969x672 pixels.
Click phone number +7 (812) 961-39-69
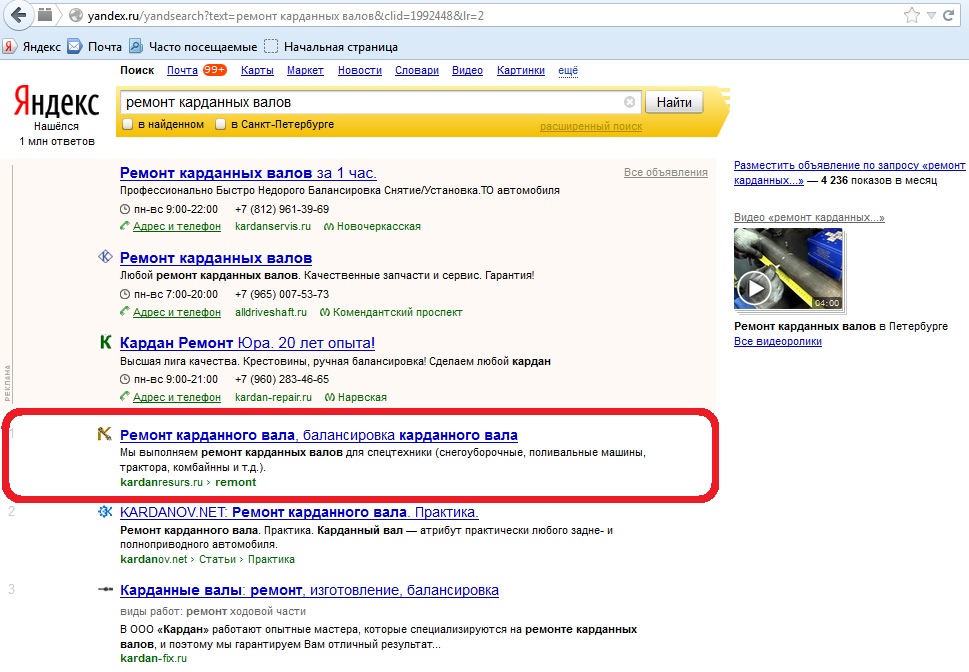point(282,210)
